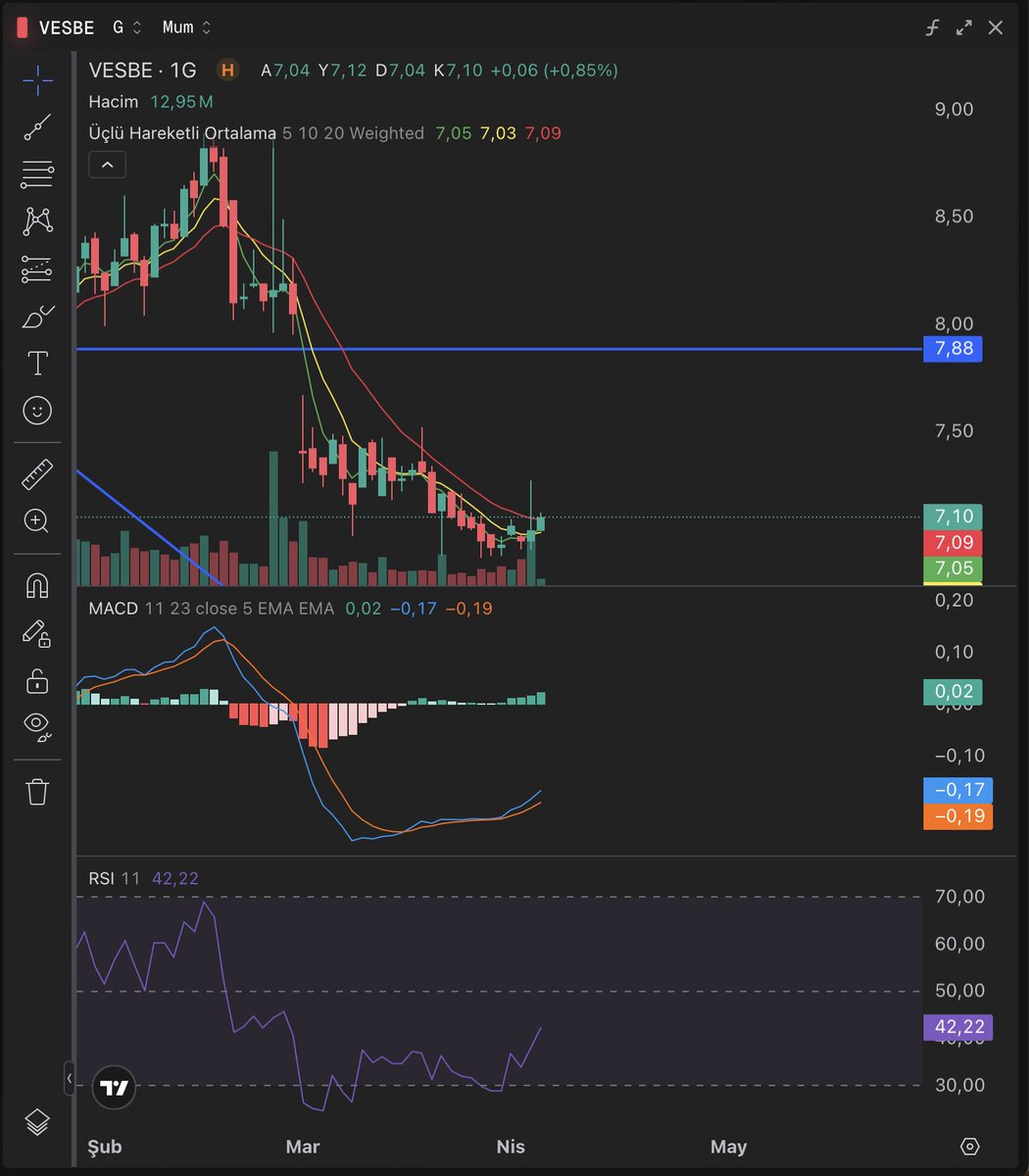Toggle stay in drawing mode
The height and width of the screenshot is (1176, 1029).
[x=37, y=633]
